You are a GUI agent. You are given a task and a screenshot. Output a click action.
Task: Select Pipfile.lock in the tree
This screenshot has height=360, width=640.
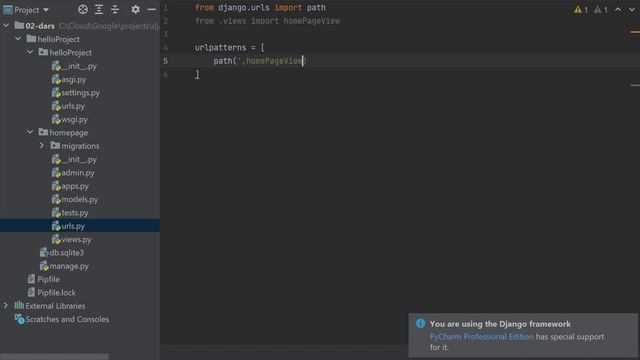click(x=52, y=293)
